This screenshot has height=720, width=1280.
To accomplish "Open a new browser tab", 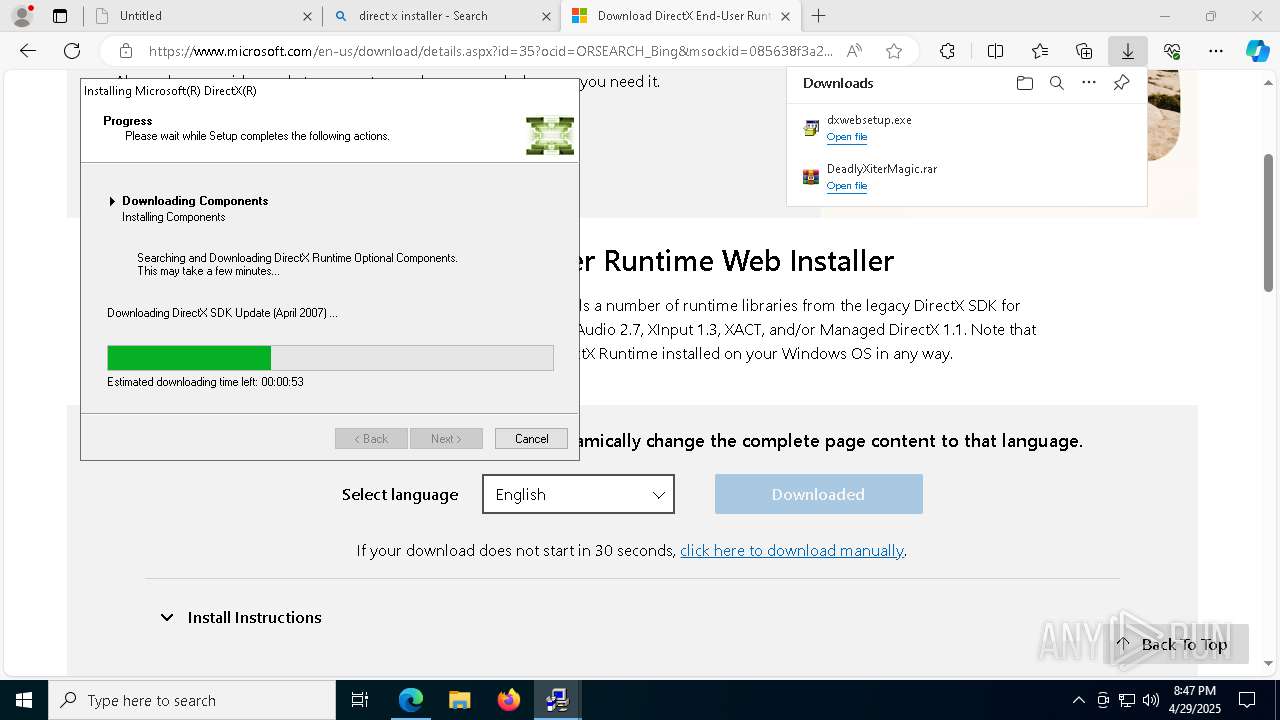I will [x=819, y=16].
